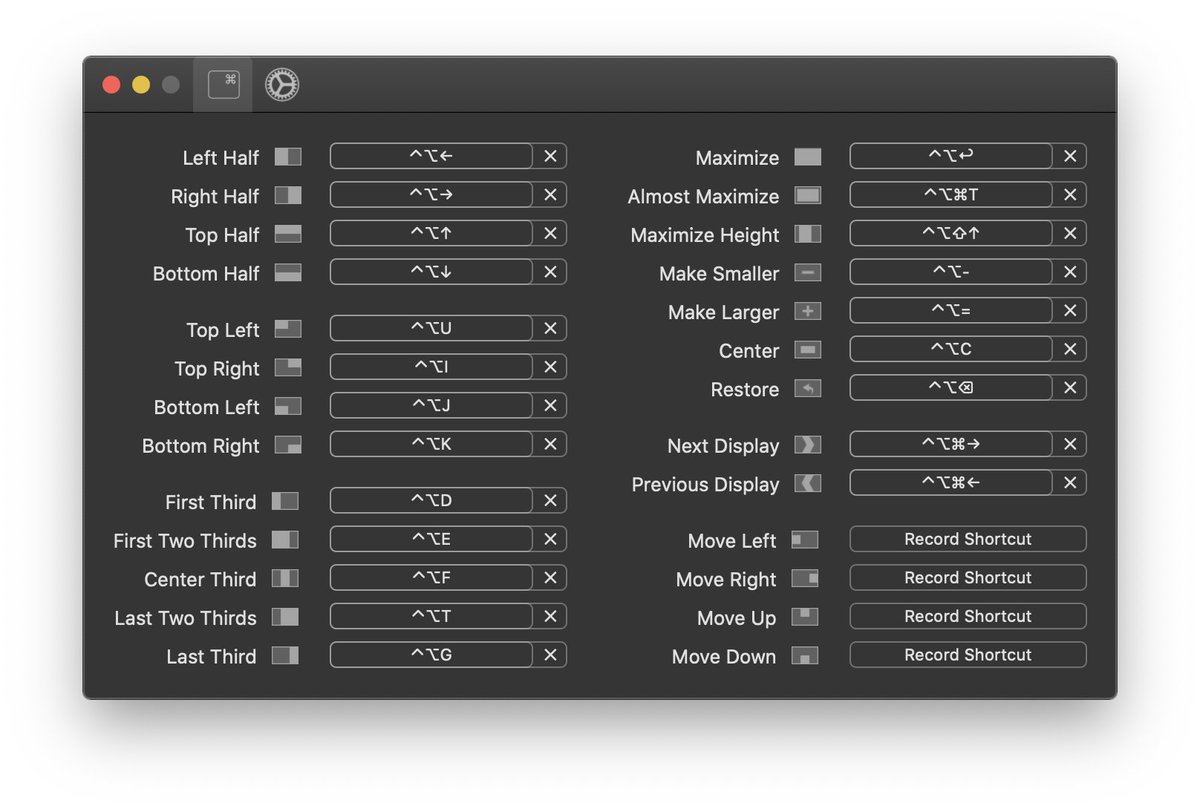Clear the Make Smaller shortcut
Image resolution: width=1200 pixels, height=809 pixels.
coord(1070,272)
